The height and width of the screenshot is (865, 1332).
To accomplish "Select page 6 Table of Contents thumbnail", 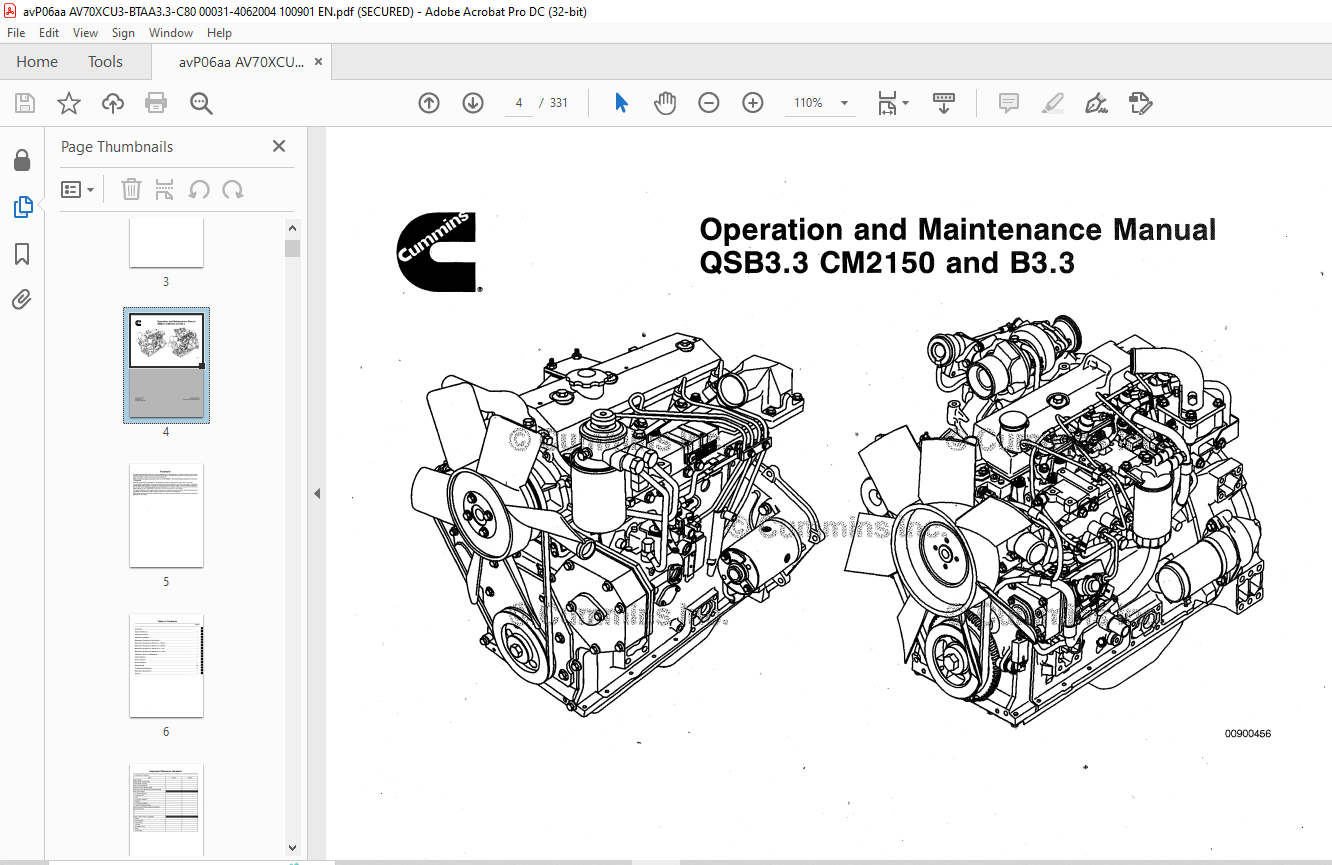I will [x=166, y=665].
